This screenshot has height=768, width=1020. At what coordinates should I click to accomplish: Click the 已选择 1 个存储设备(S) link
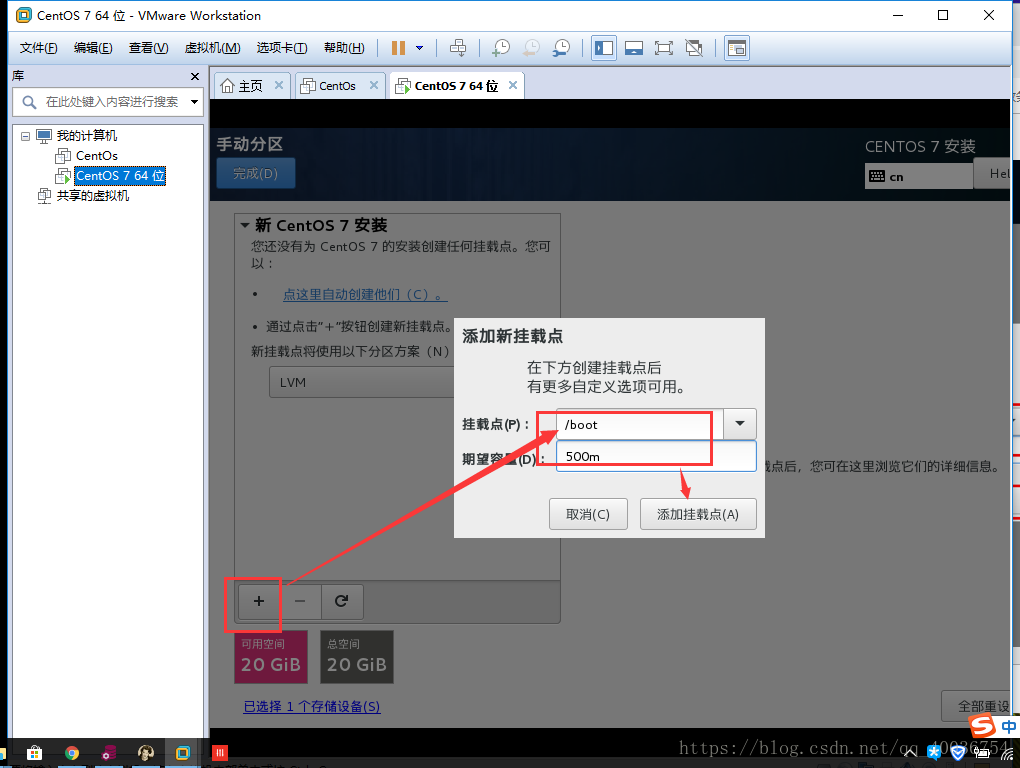312,706
